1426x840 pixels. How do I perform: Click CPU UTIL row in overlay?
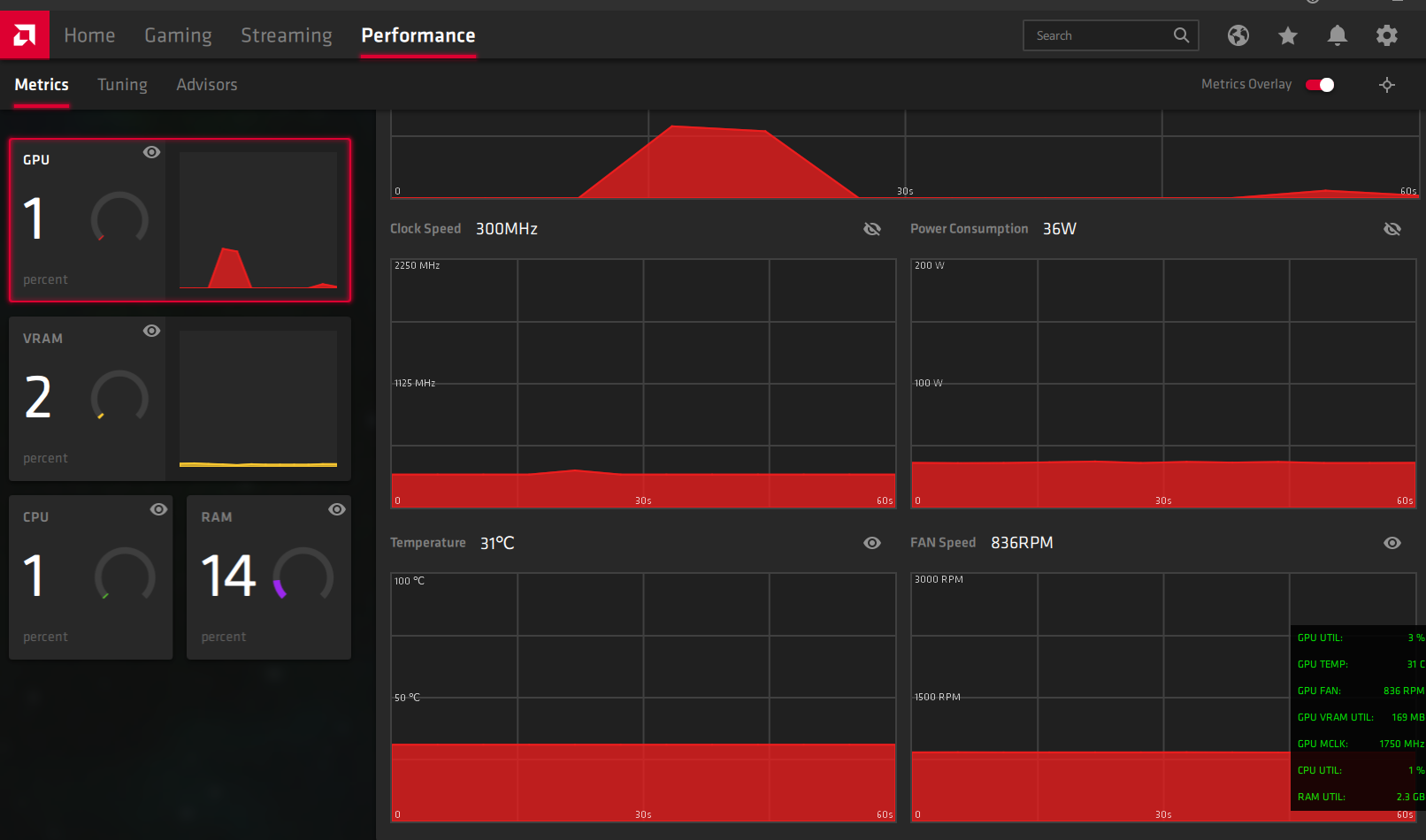tap(1361, 770)
